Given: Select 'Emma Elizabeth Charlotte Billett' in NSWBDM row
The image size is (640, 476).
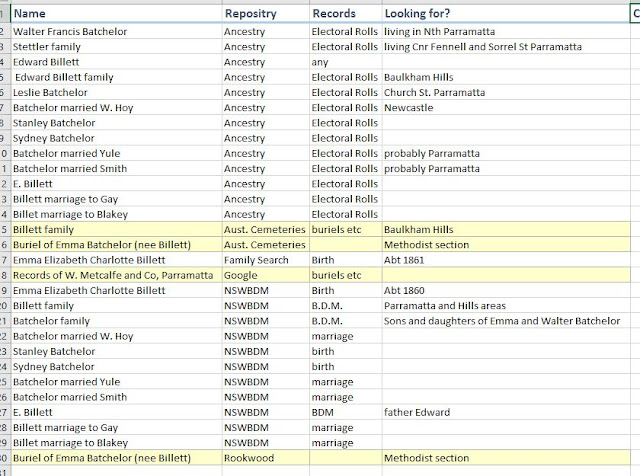Looking at the screenshot, I should tap(116, 290).
